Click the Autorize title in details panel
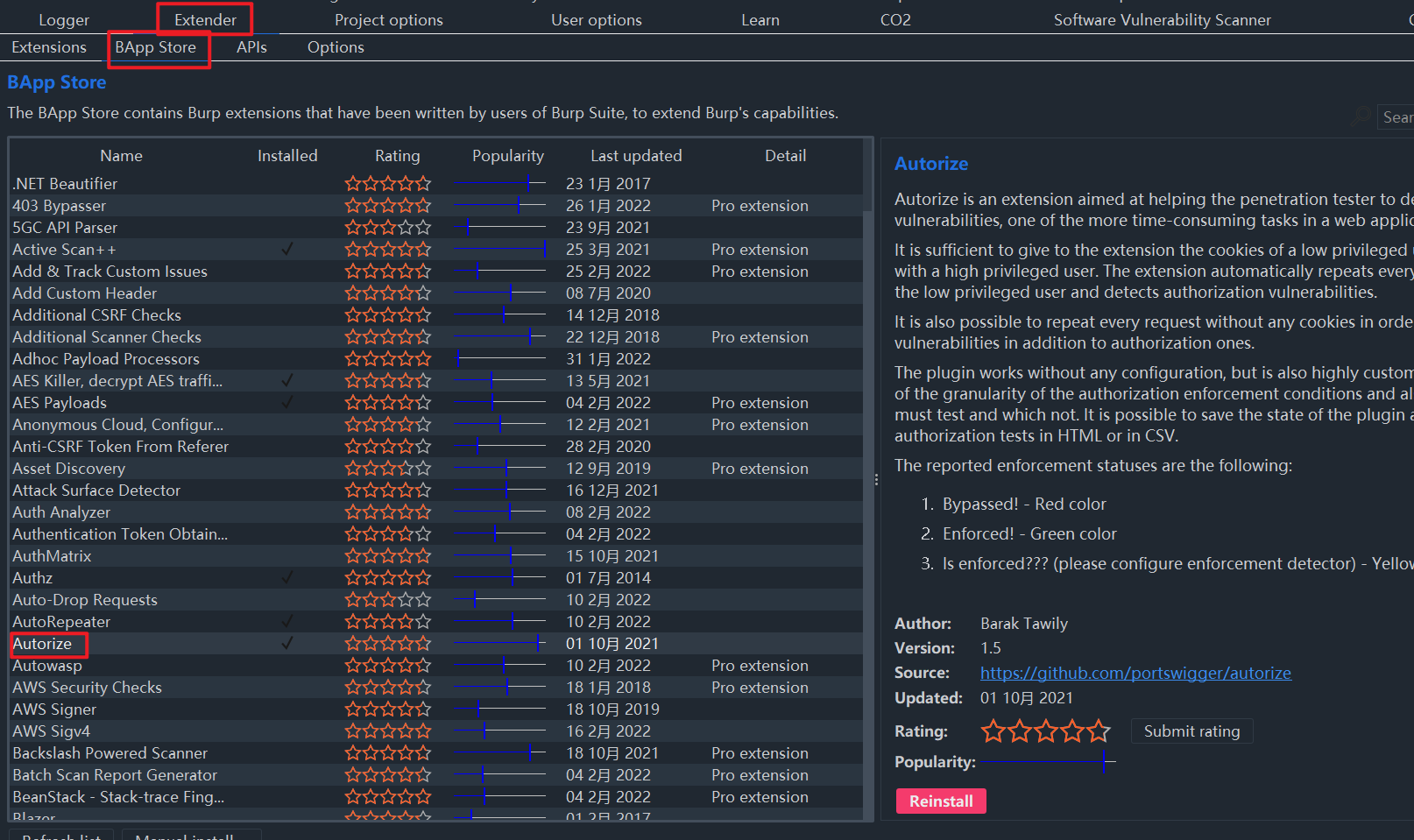The image size is (1414, 840). 931,164
